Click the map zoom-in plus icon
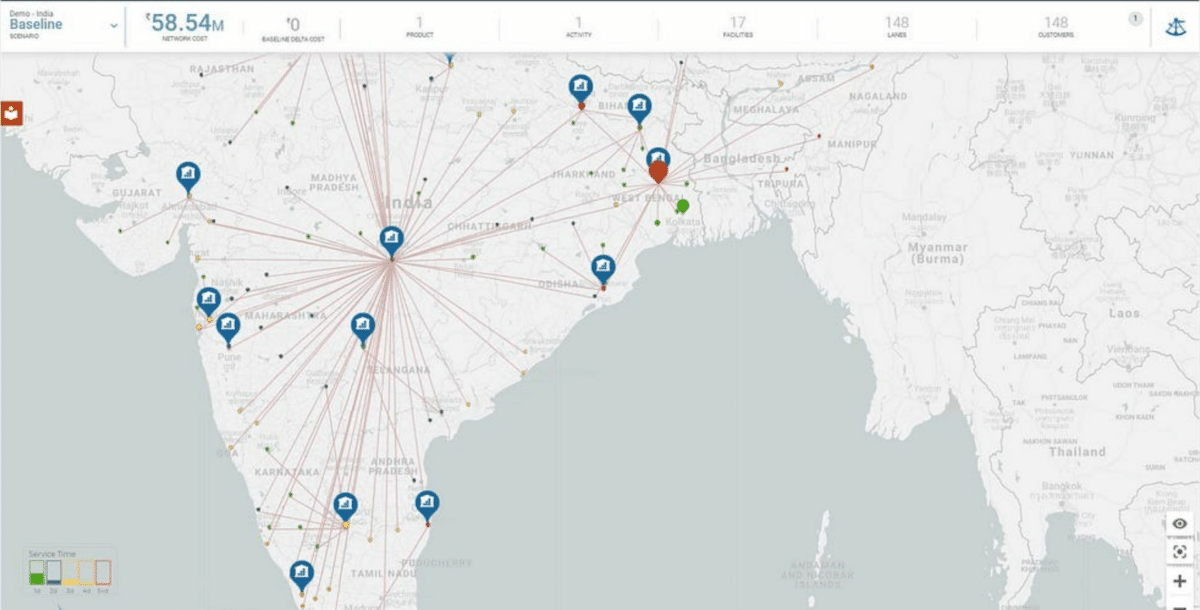Image resolution: width=1200 pixels, height=610 pixels. [x=1180, y=580]
